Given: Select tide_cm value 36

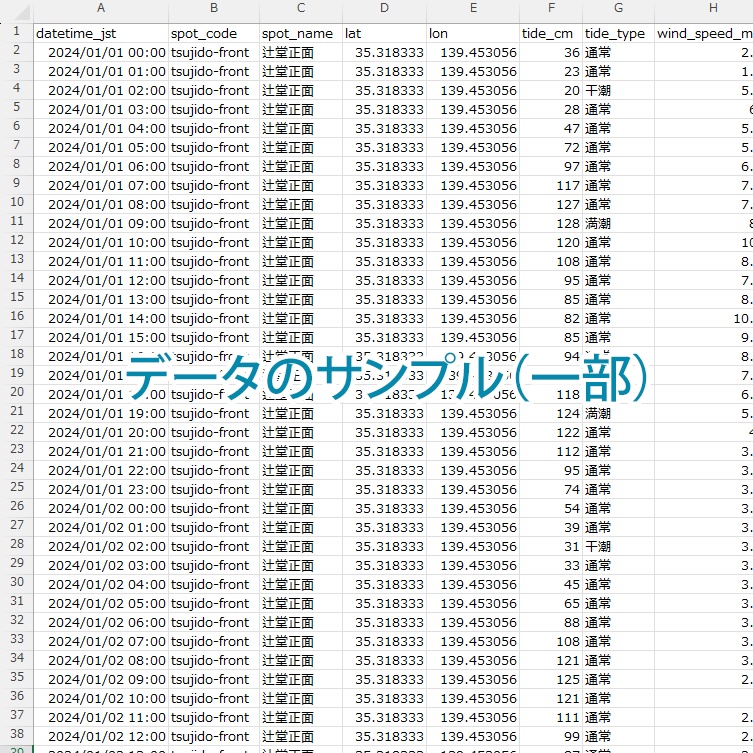Looking at the screenshot, I should [551, 52].
